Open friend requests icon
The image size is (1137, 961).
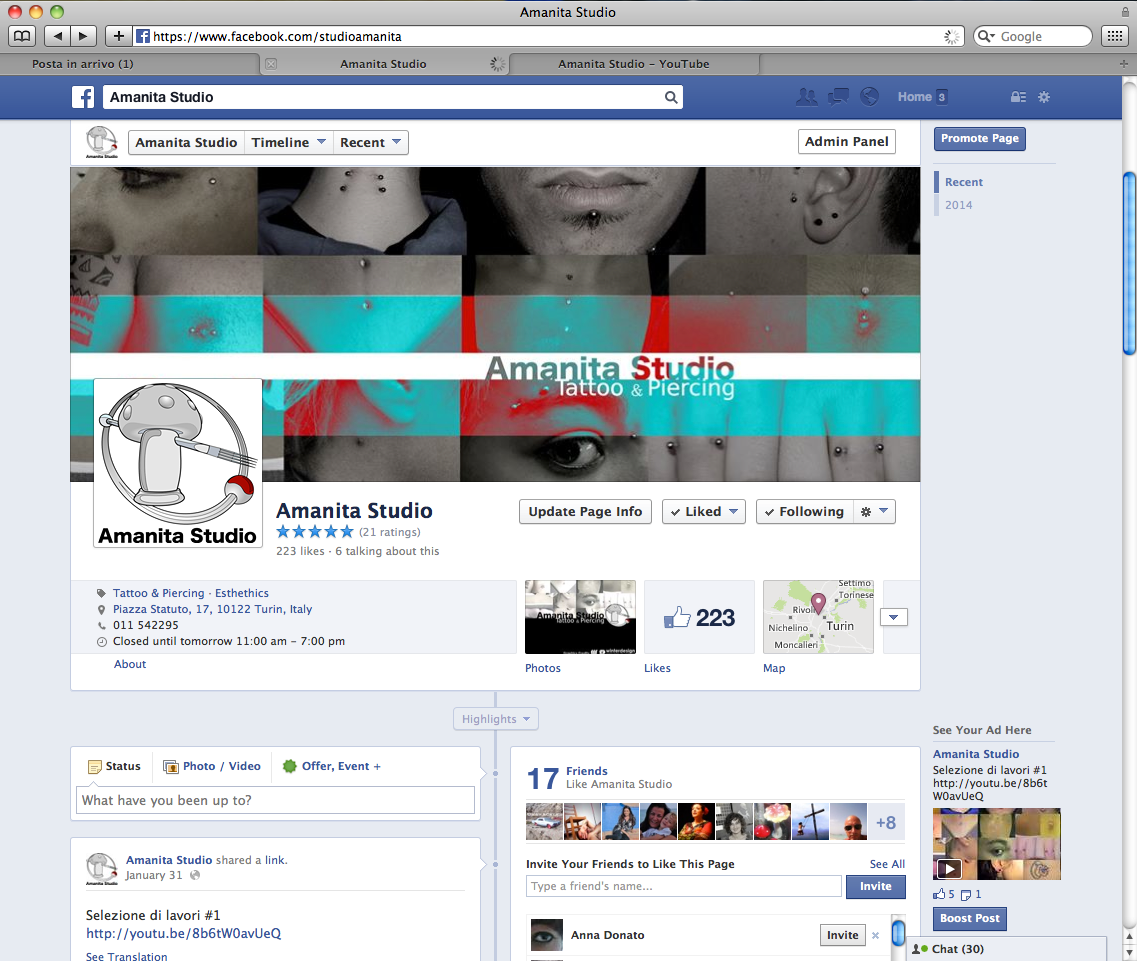click(x=806, y=96)
